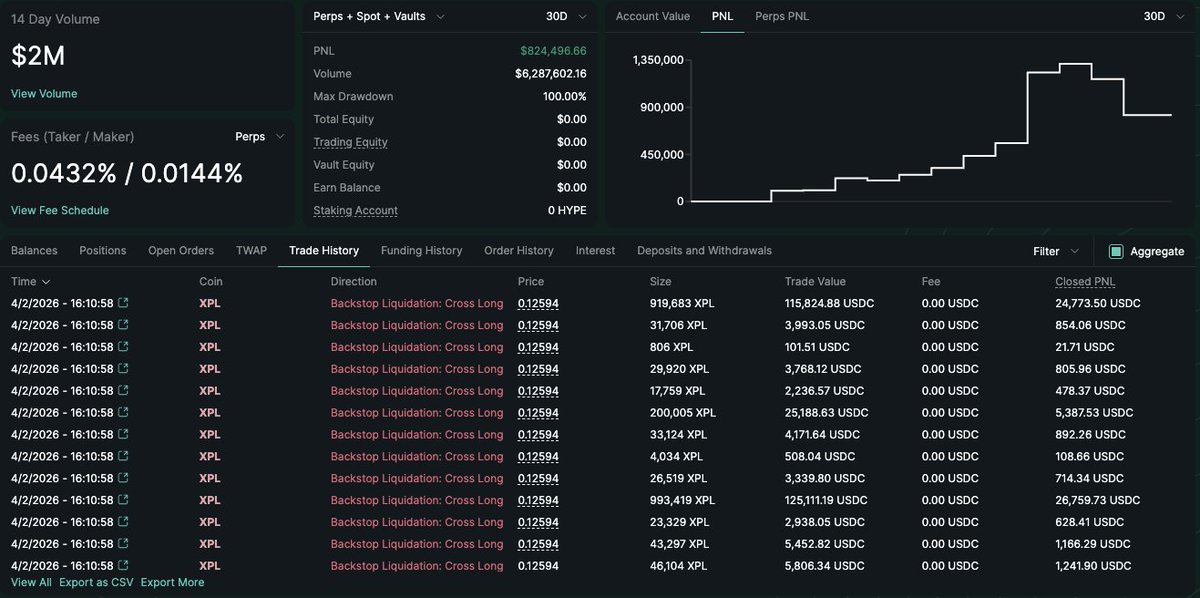The height and width of the screenshot is (598, 1200).
Task: Click the View Volume link
Action: pyautogui.click(x=44, y=94)
